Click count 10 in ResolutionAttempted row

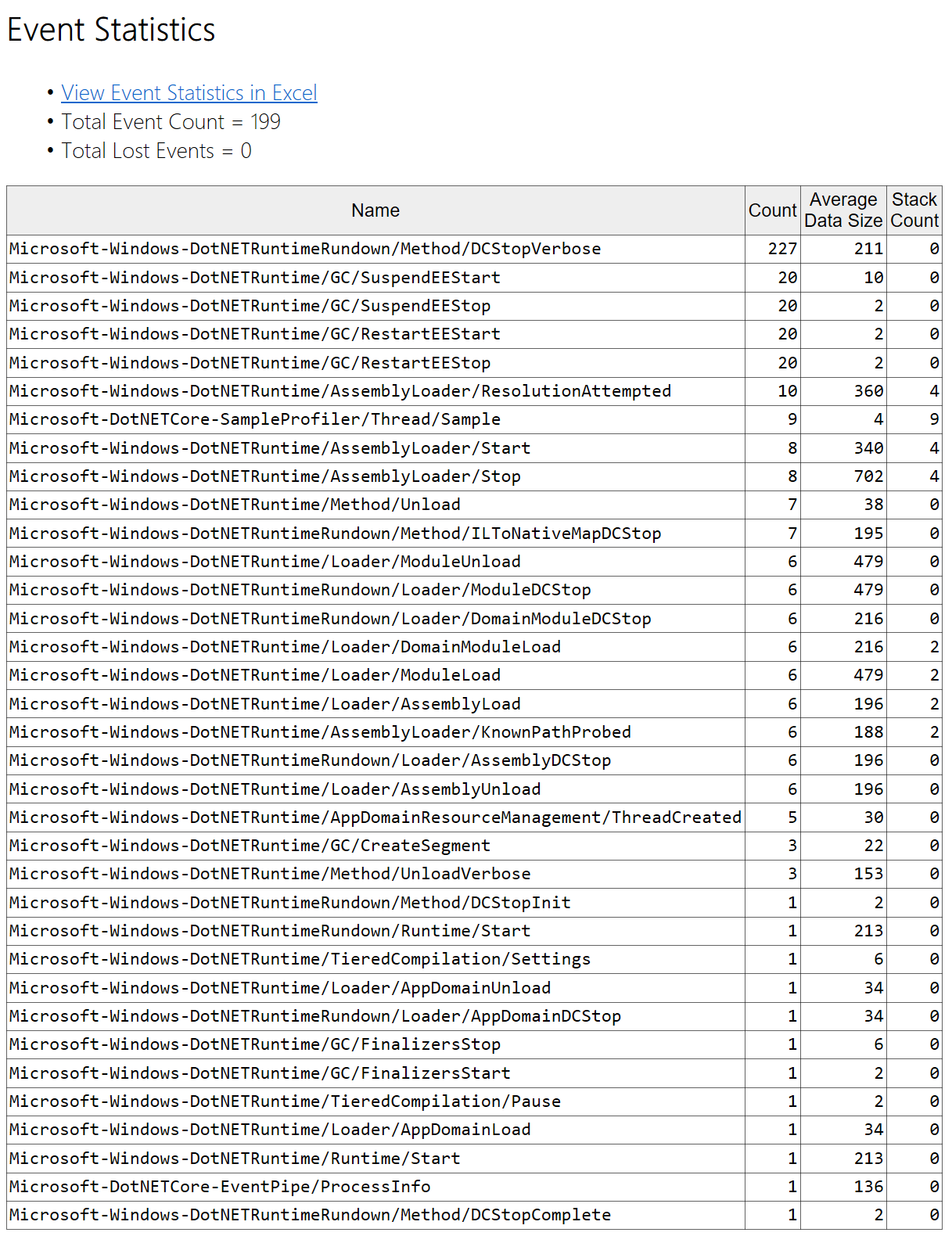click(x=788, y=391)
